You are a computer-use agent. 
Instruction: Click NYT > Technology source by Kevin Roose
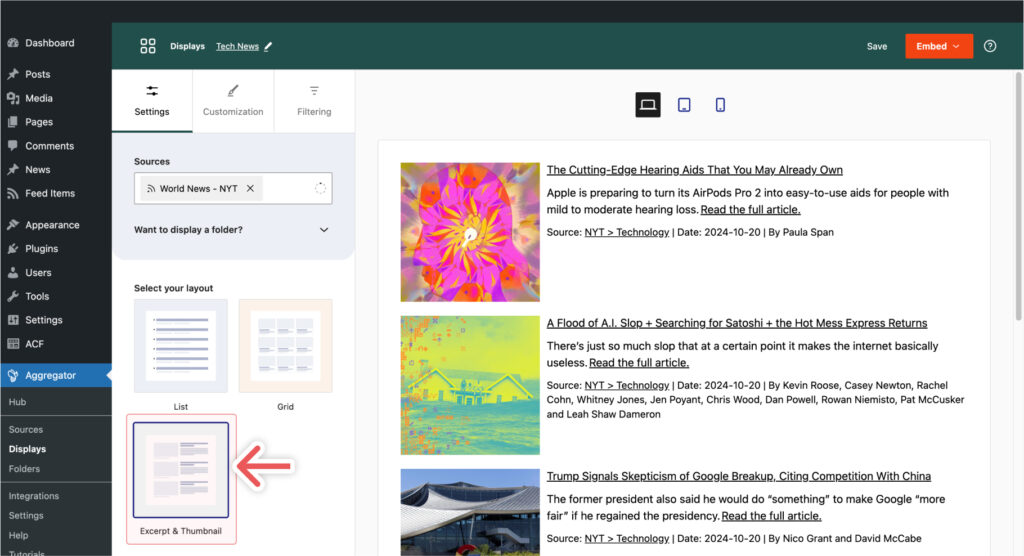pos(627,385)
